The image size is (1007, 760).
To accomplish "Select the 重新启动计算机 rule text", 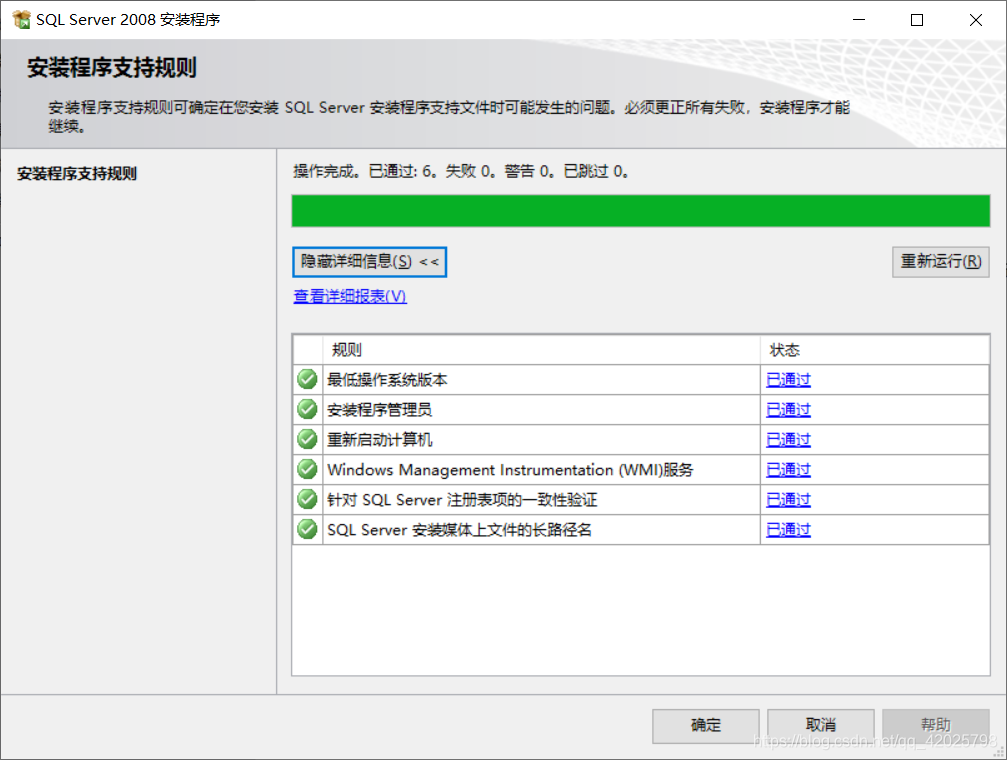I will [380, 440].
